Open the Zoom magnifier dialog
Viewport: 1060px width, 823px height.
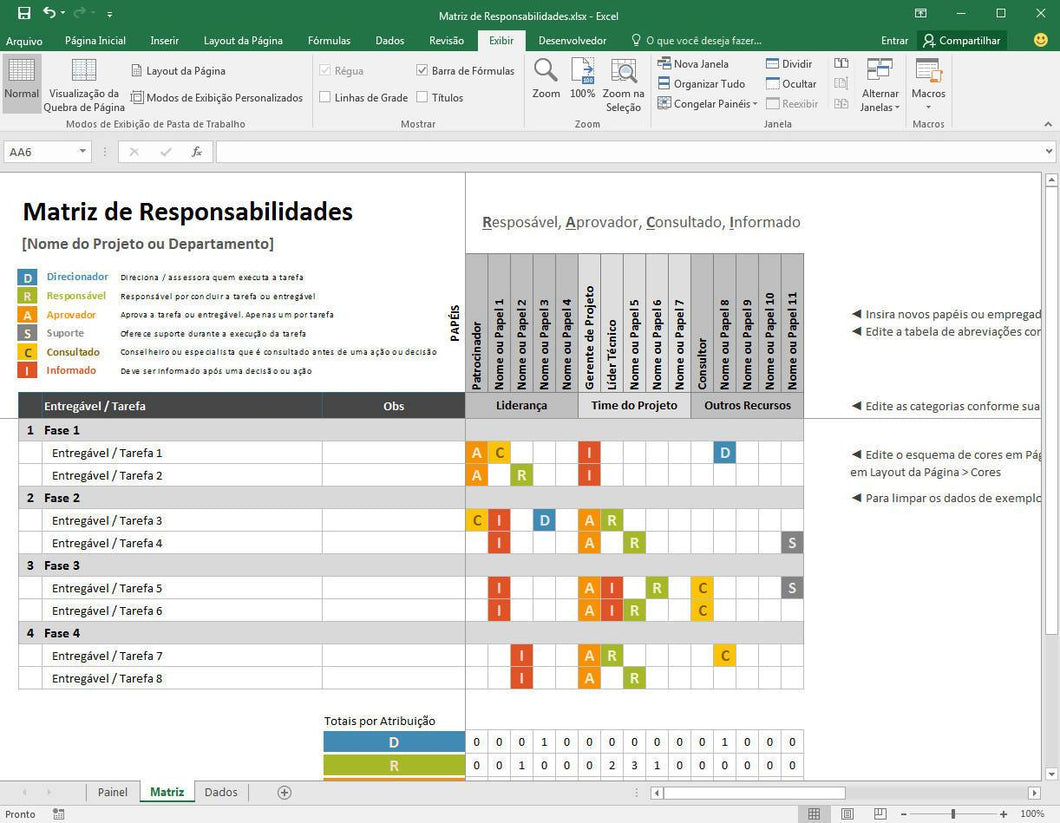546,79
